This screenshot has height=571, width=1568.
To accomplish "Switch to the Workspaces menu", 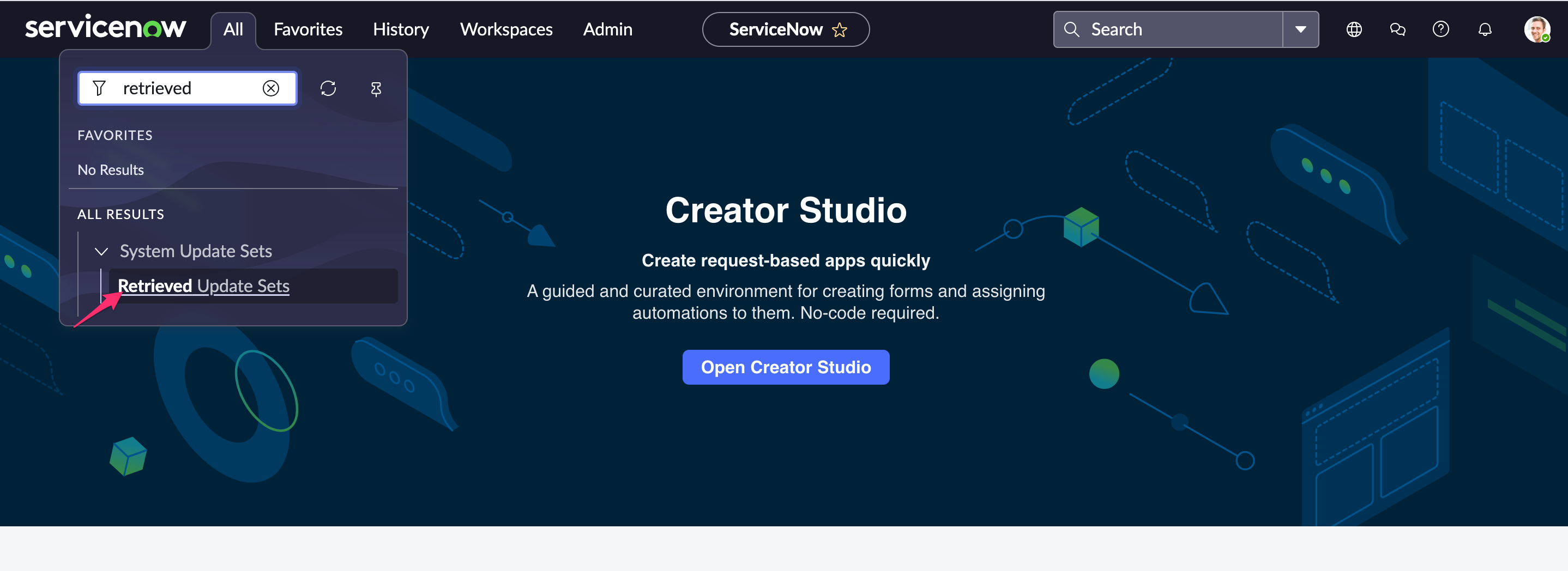I will 506,28.
